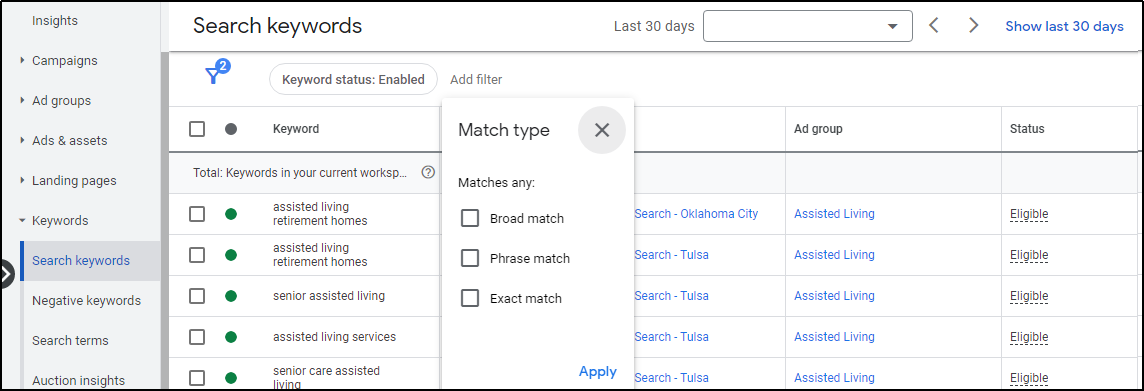Expand the Campaigns section

click(x=64, y=61)
